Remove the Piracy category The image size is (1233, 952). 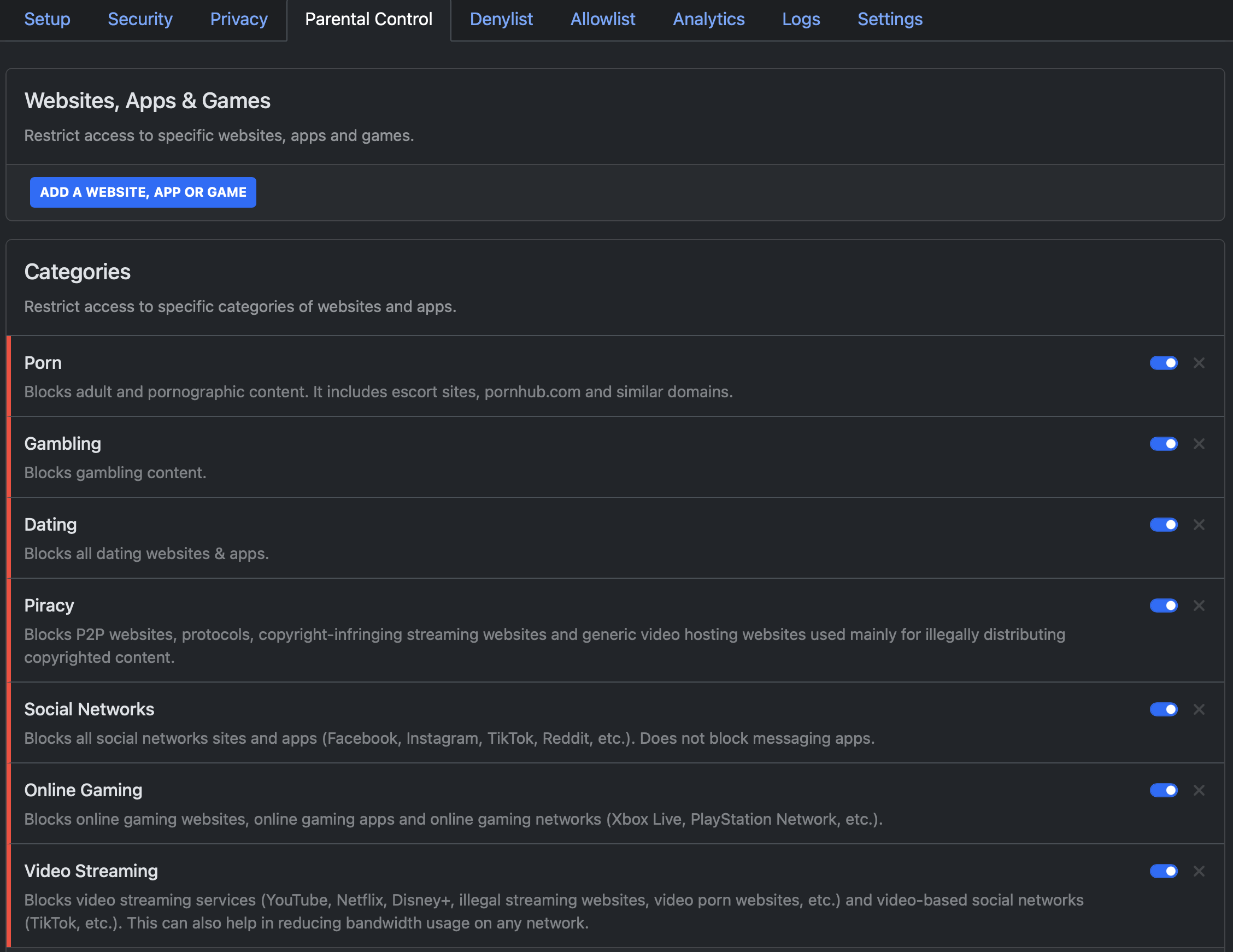(x=1199, y=606)
